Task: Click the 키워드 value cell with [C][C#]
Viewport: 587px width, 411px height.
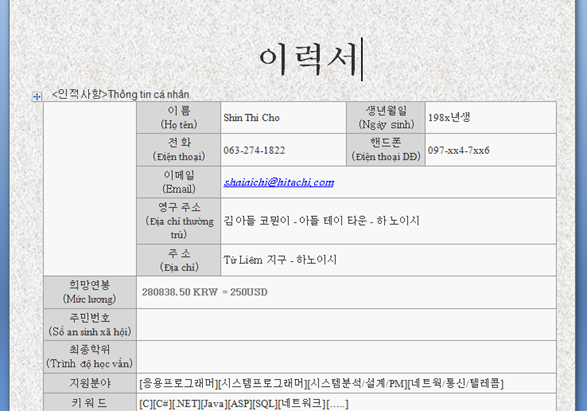Action: [x=346, y=403]
